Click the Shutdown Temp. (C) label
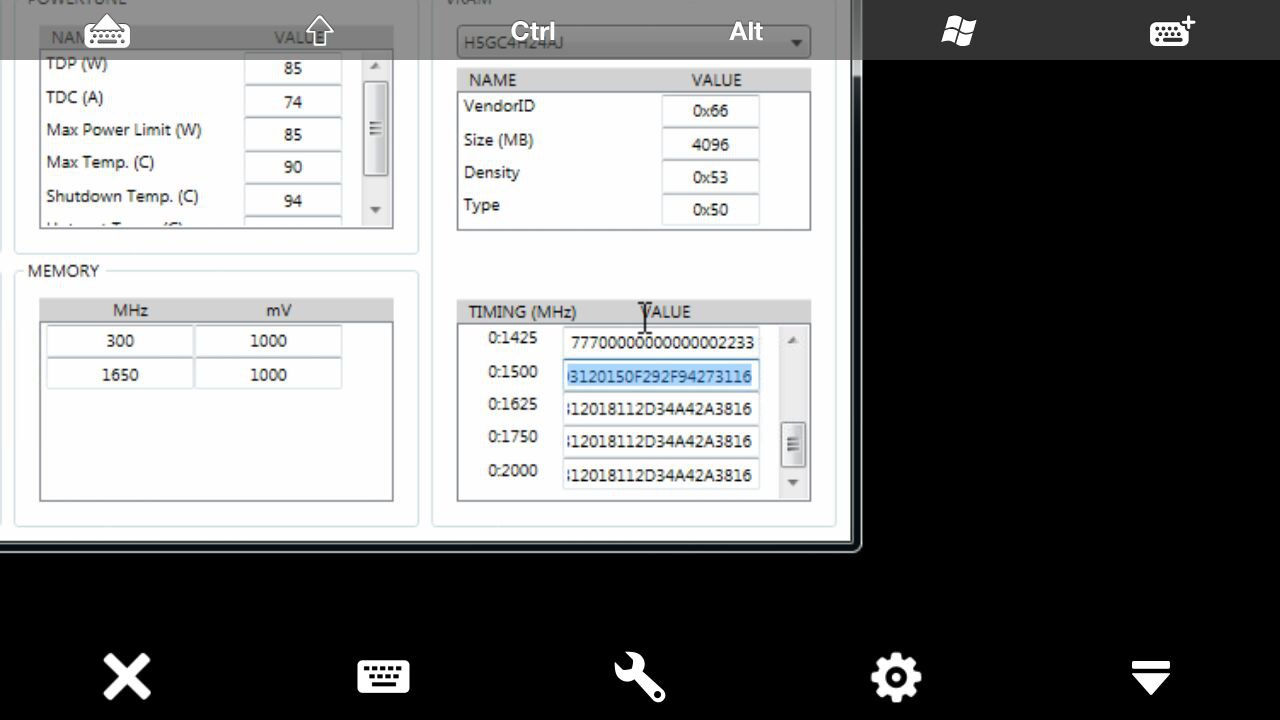The width and height of the screenshot is (1280, 720). point(122,196)
